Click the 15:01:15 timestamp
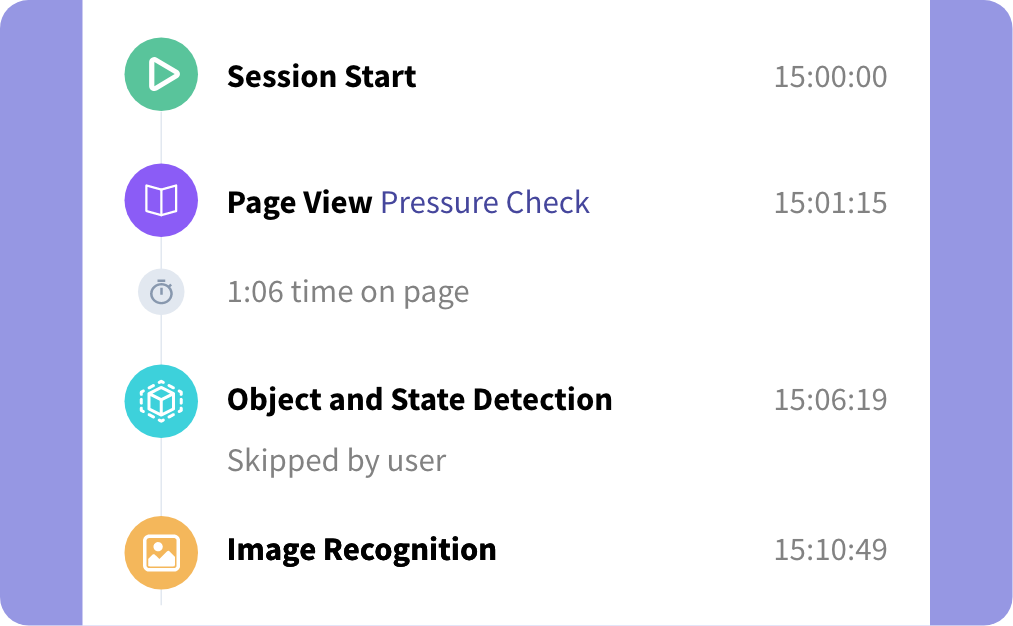The width and height of the screenshot is (1013, 626). coord(830,202)
